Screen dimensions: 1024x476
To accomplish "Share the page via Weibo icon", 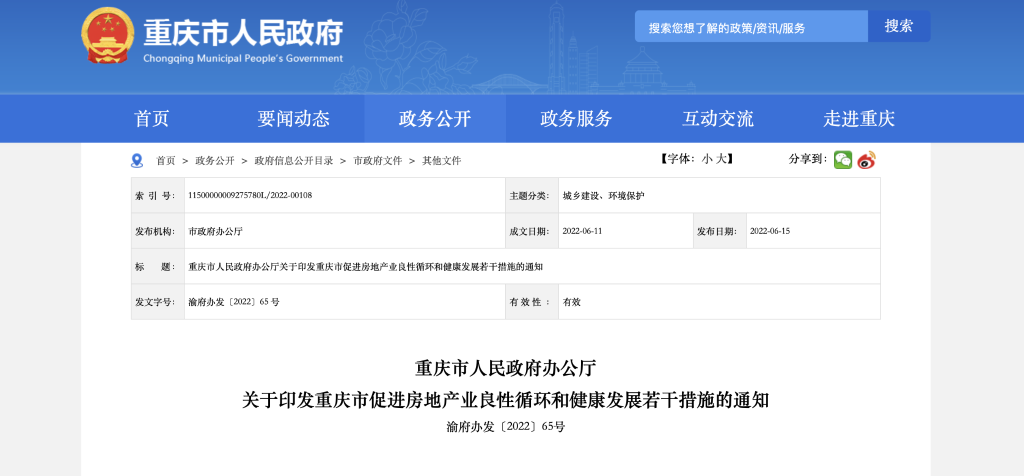I will (x=866, y=160).
